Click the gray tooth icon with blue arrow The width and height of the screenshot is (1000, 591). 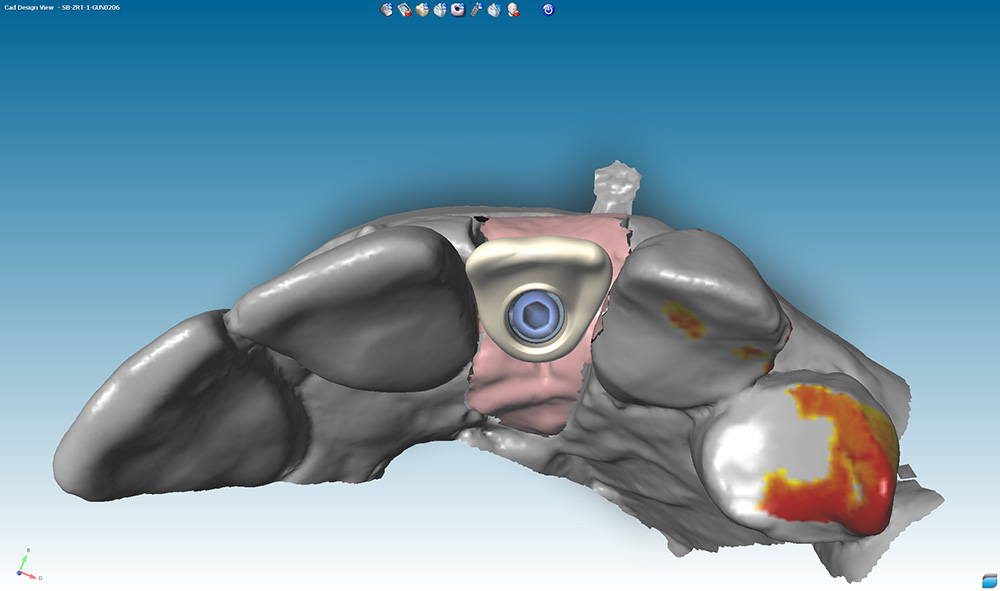tap(440, 9)
